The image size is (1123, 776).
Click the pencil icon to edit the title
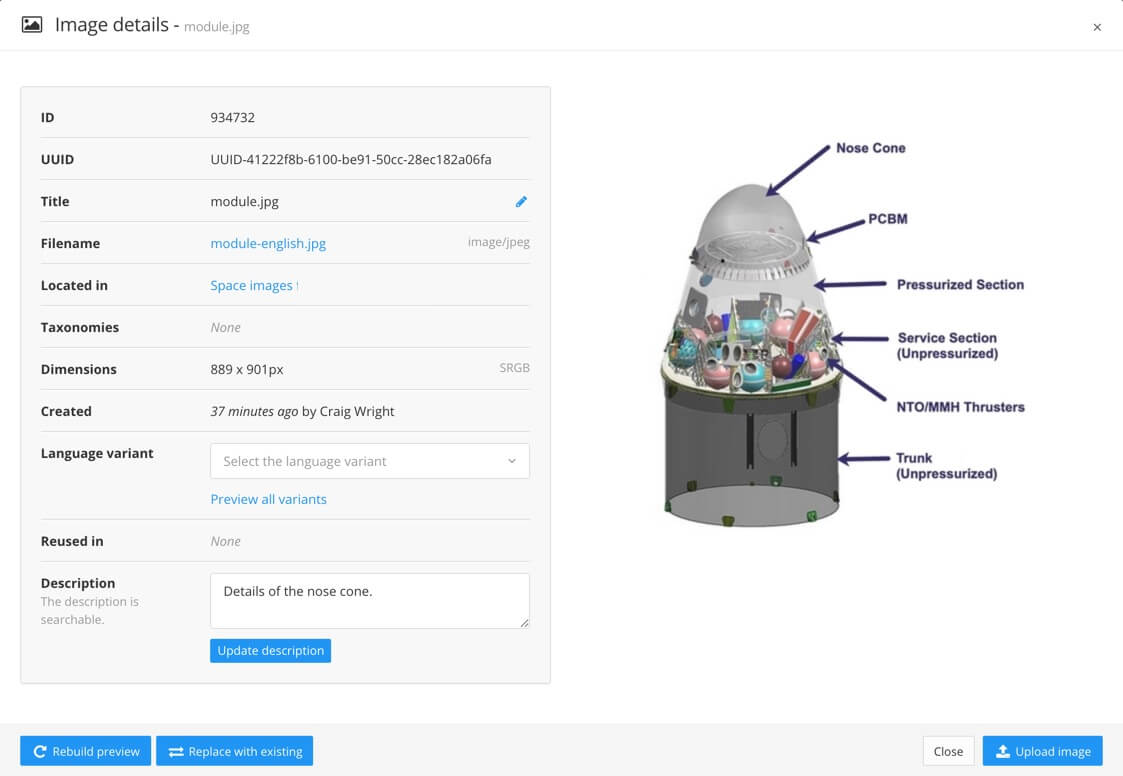[x=520, y=201]
